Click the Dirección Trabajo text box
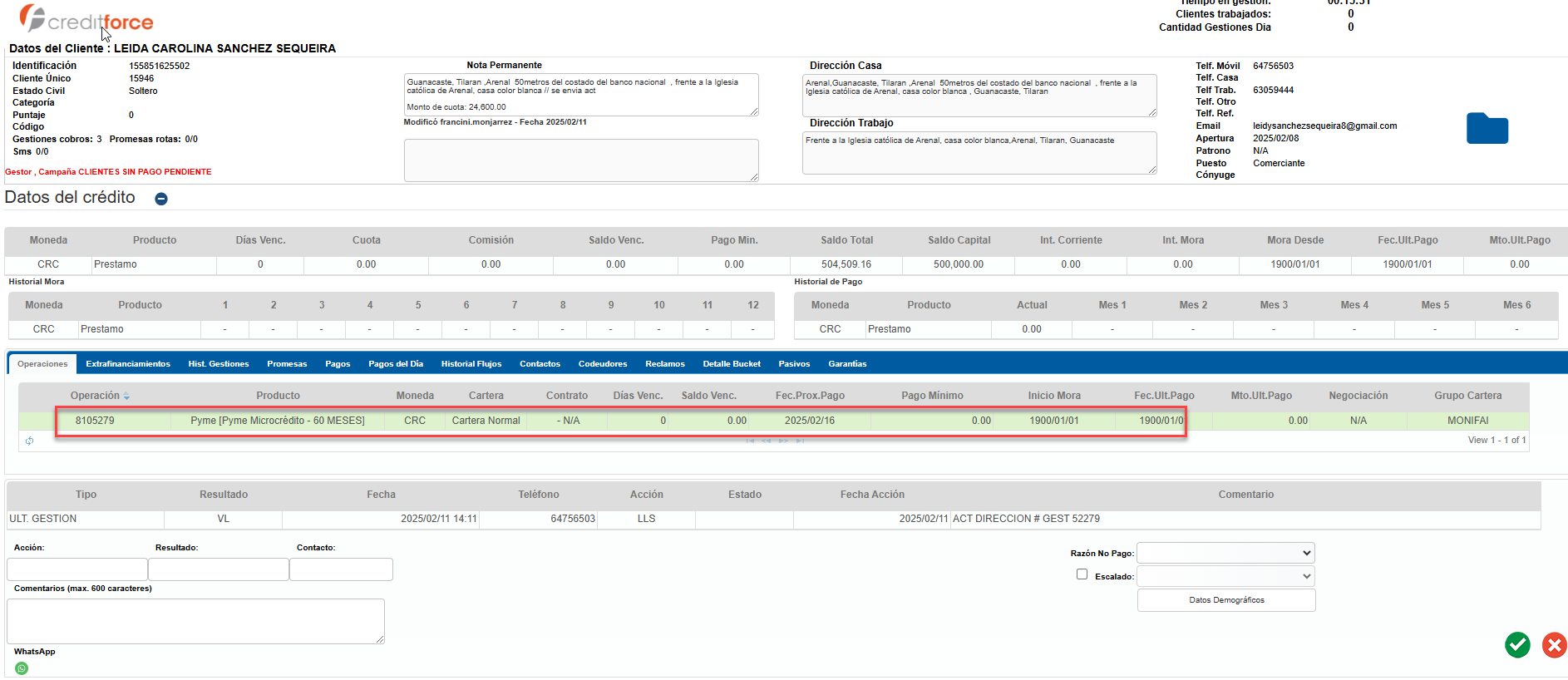 coord(979,153)
